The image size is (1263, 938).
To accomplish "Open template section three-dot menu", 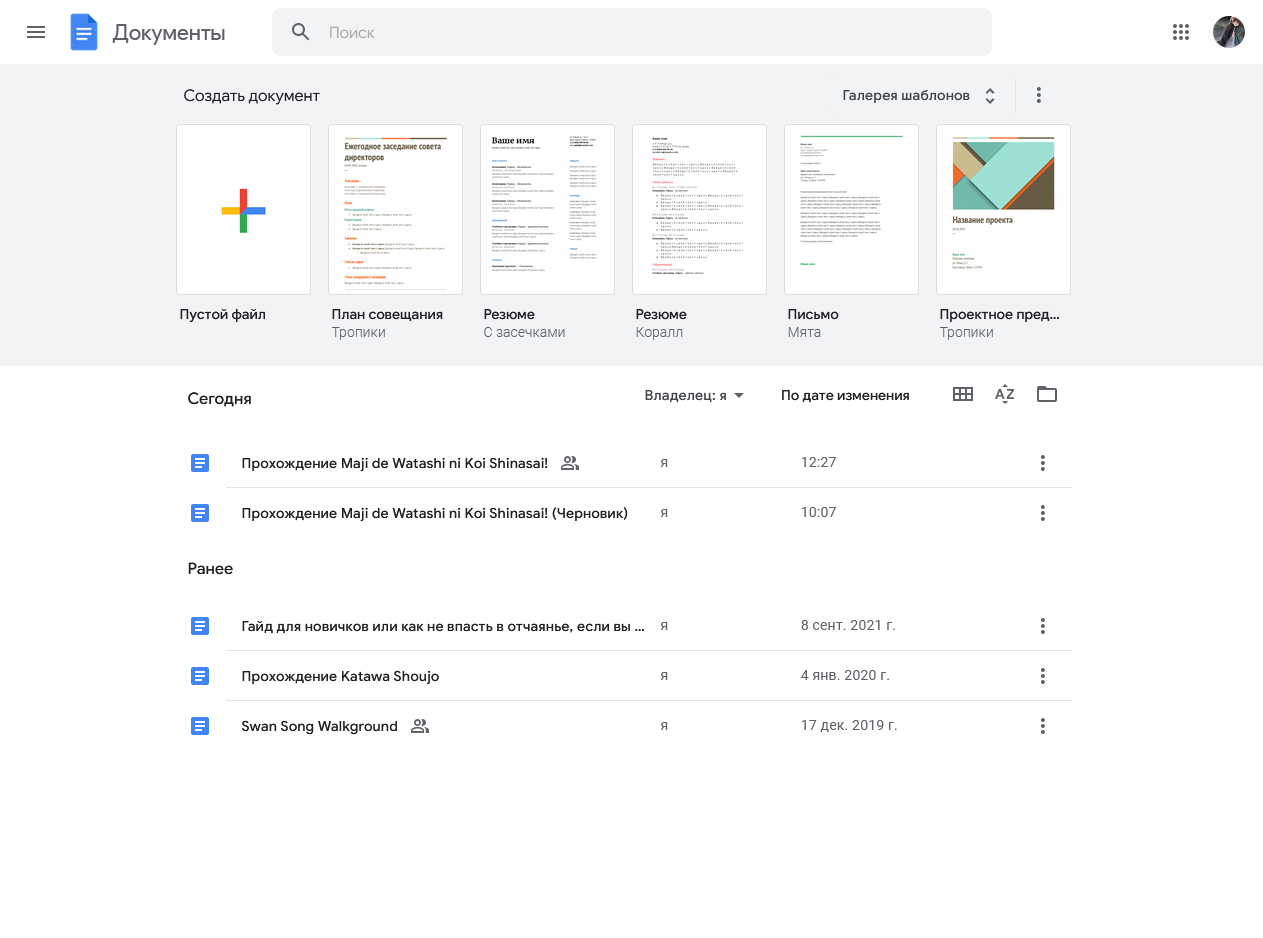I will pos(1039,96).
